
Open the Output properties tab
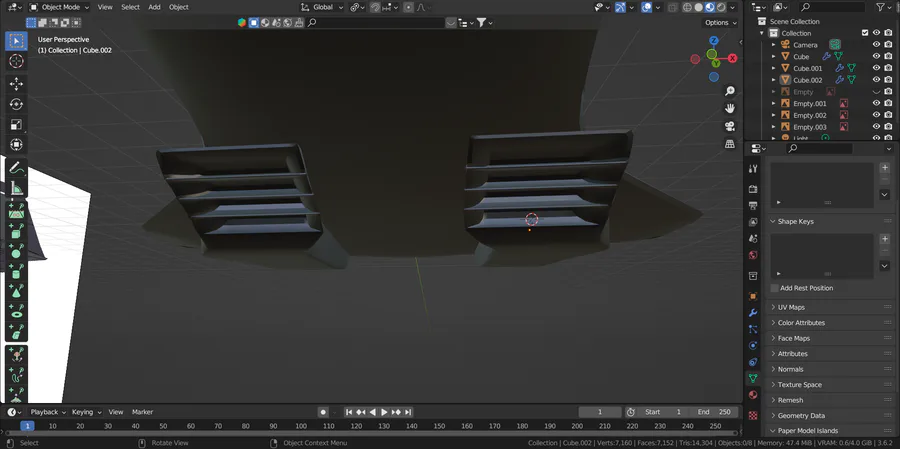point(753,205)
